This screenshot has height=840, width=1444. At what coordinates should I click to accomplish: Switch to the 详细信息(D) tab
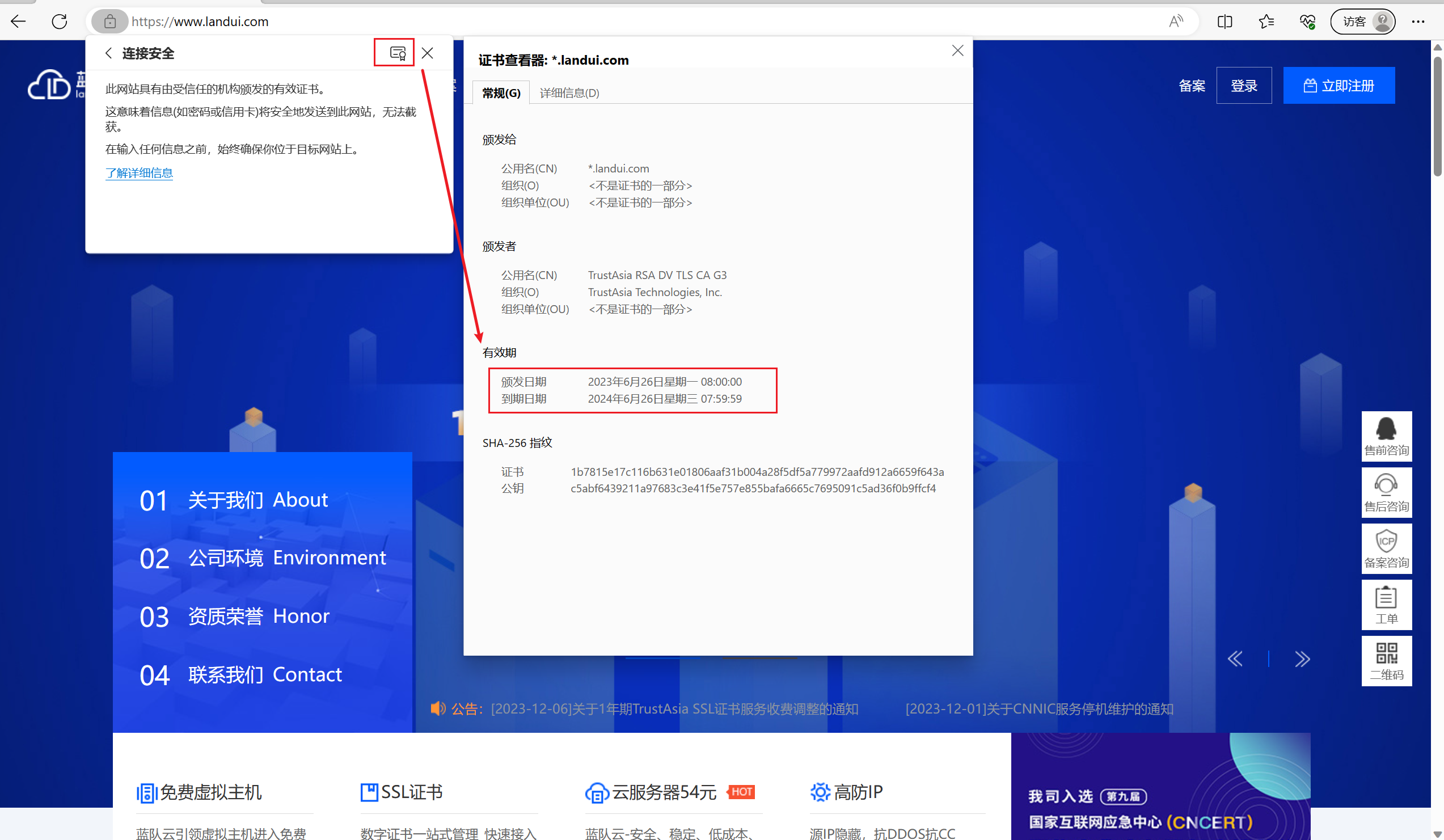pyautogui.click(x=569, y=93)
